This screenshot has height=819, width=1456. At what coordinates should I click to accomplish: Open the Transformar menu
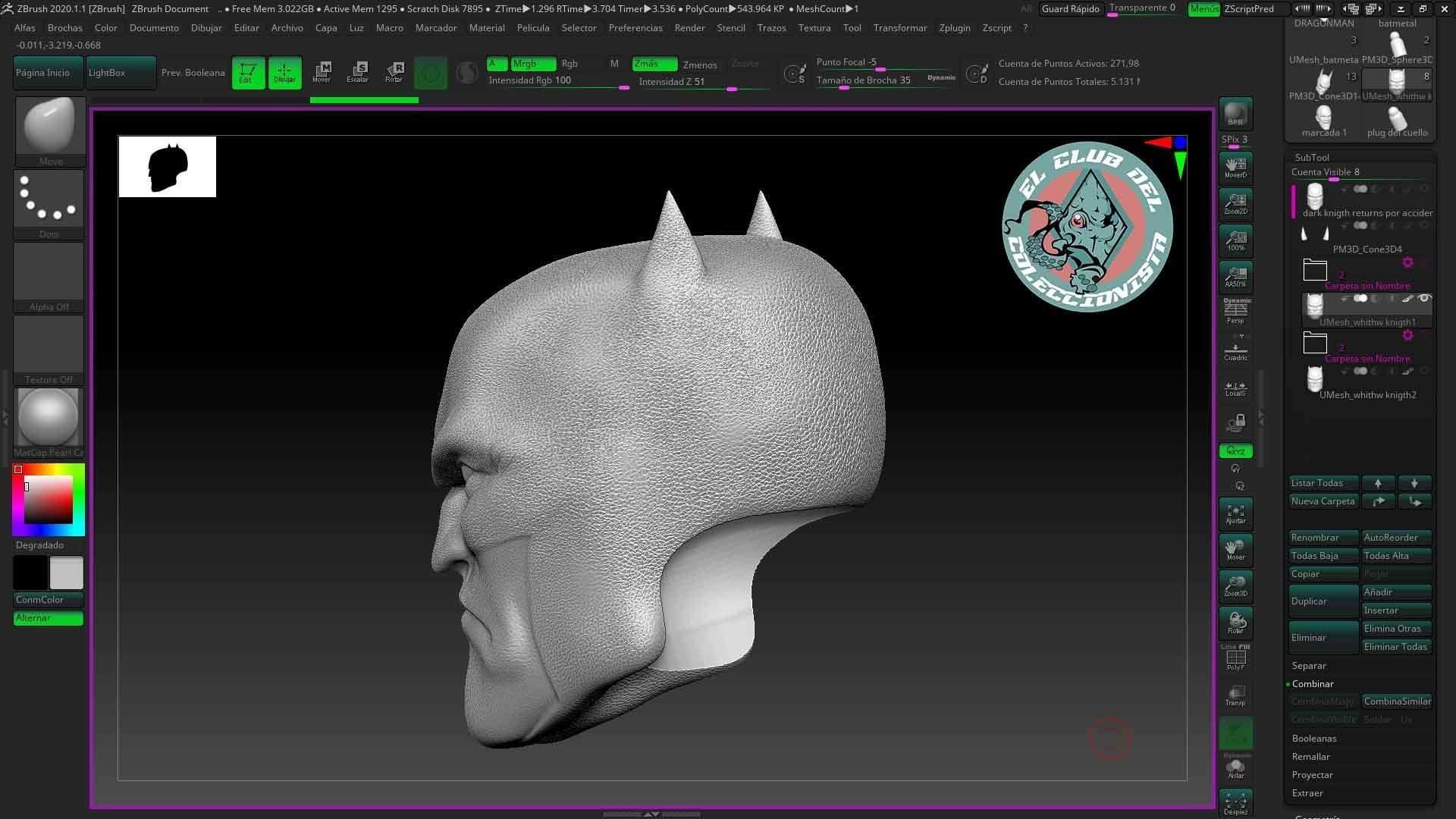pyautogui.click(x=900, y=28)
